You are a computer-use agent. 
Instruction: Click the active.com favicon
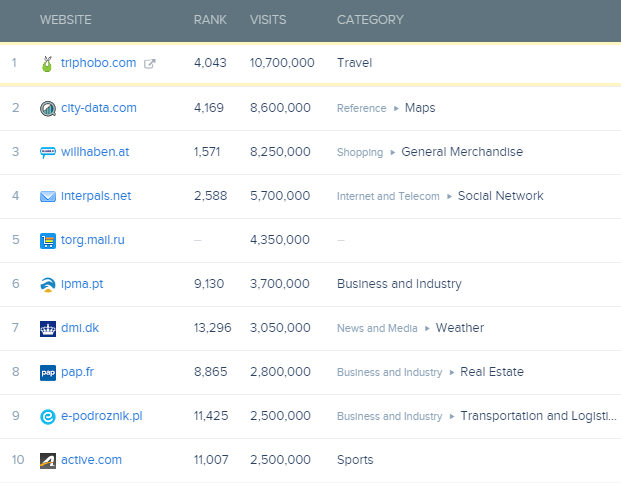[x=48, y=460]
